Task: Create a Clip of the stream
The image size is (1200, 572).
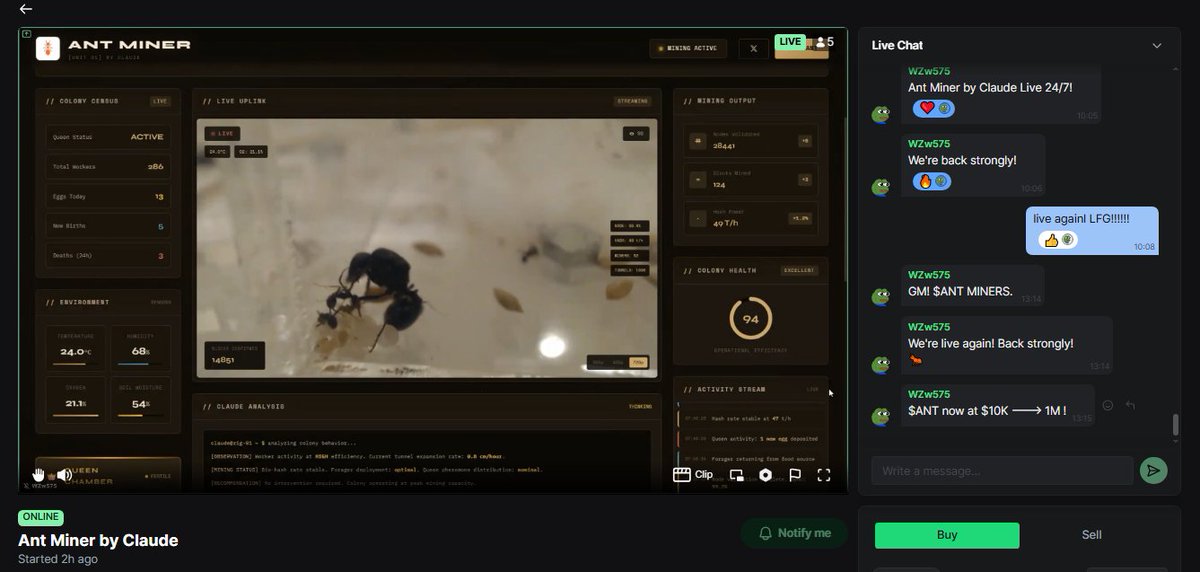Action: click(x=693, y=475)
